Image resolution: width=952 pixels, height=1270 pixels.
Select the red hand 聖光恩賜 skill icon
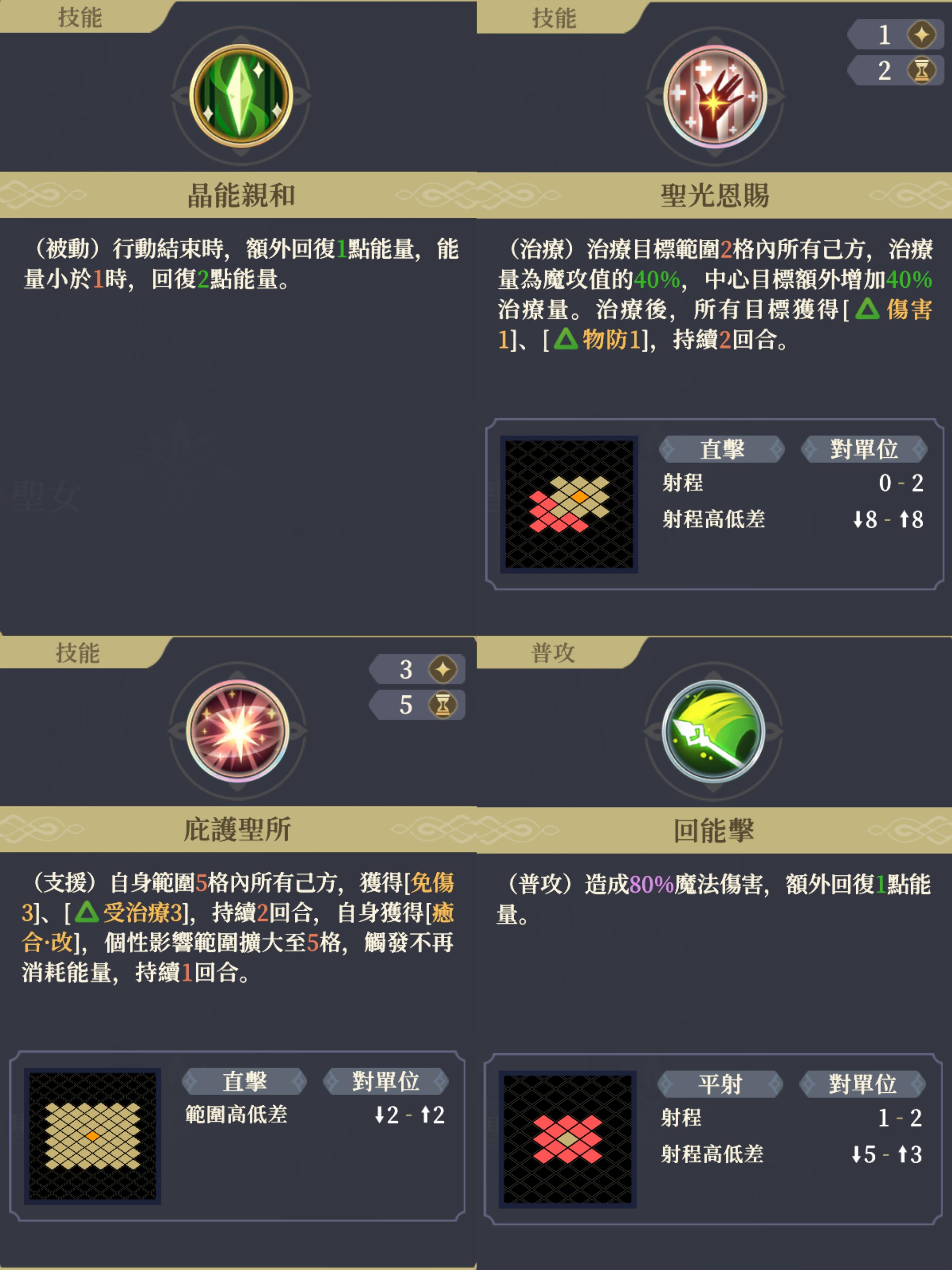pyautogui.click(x=714, y=96)
